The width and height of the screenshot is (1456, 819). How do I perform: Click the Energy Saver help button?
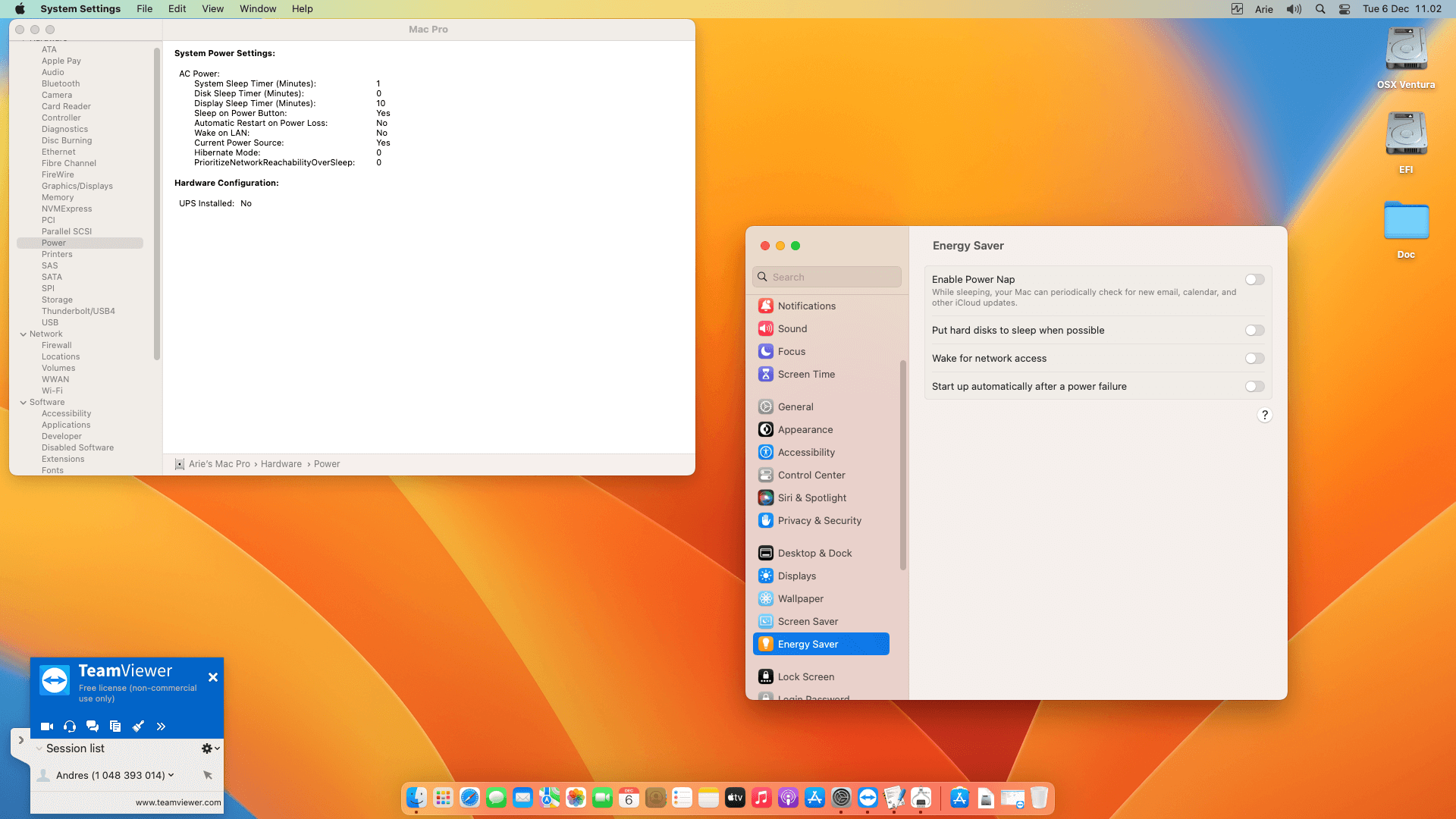pos(1264,415)
